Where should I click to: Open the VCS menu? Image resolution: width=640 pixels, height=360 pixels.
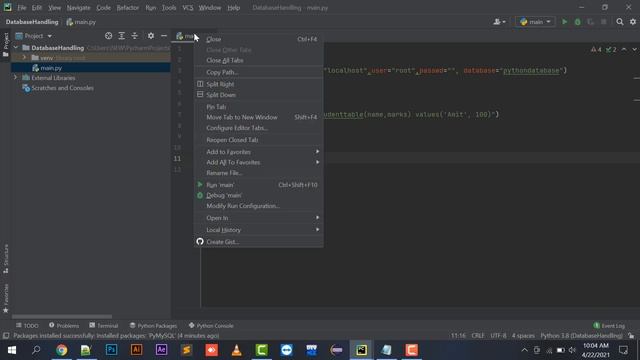tap(187, 8)
